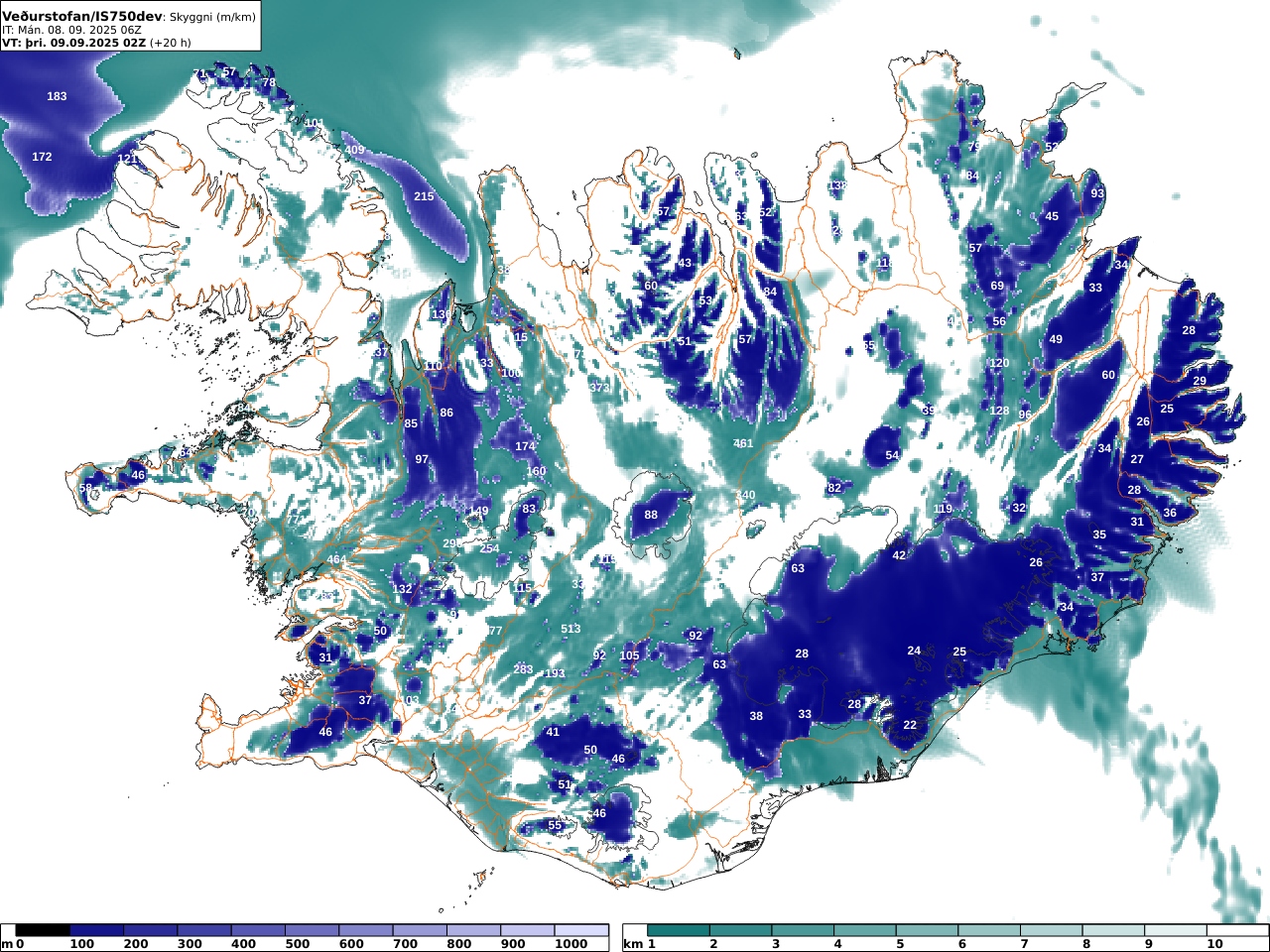Click the visibility value 283 on the map
1270x952 pixels.
(523, 669)
